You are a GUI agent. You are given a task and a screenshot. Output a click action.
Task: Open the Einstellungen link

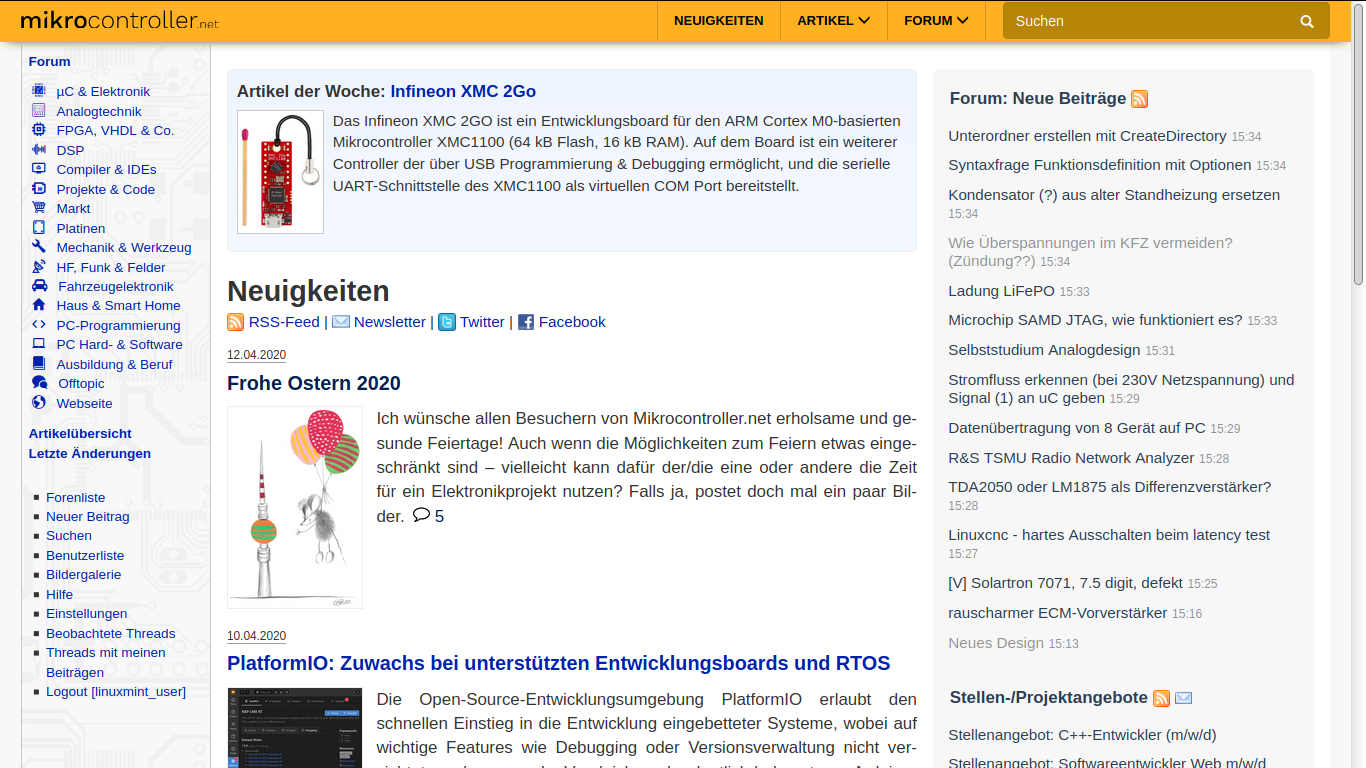87,613
